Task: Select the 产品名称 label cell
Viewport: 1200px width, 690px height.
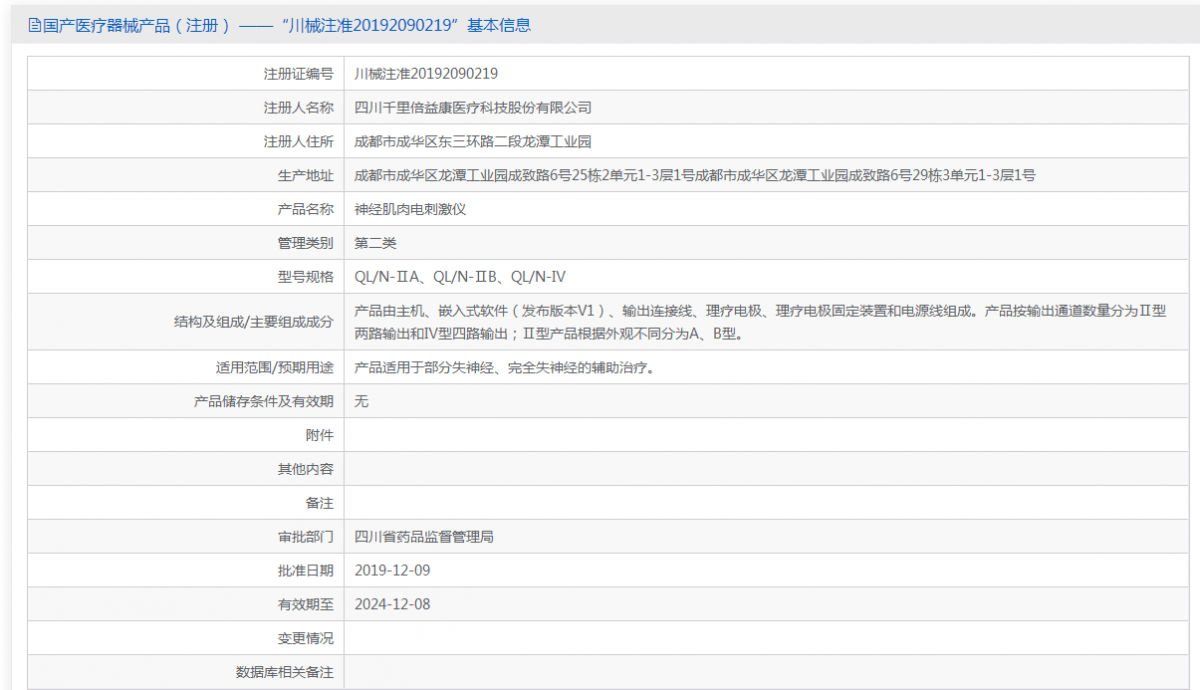Action: [x=186, y=209]
